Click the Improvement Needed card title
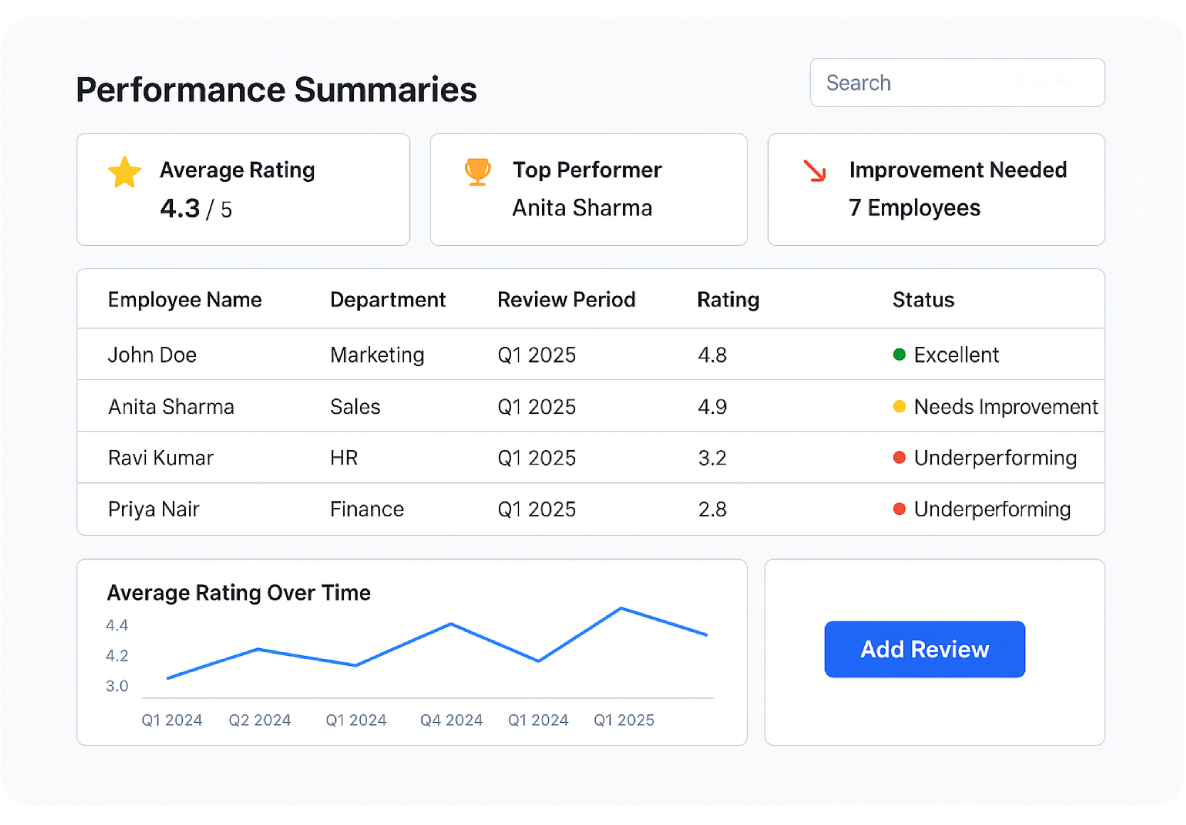Image resolution: width=1186 pixels, height=825 pixels. coord(958,170)
